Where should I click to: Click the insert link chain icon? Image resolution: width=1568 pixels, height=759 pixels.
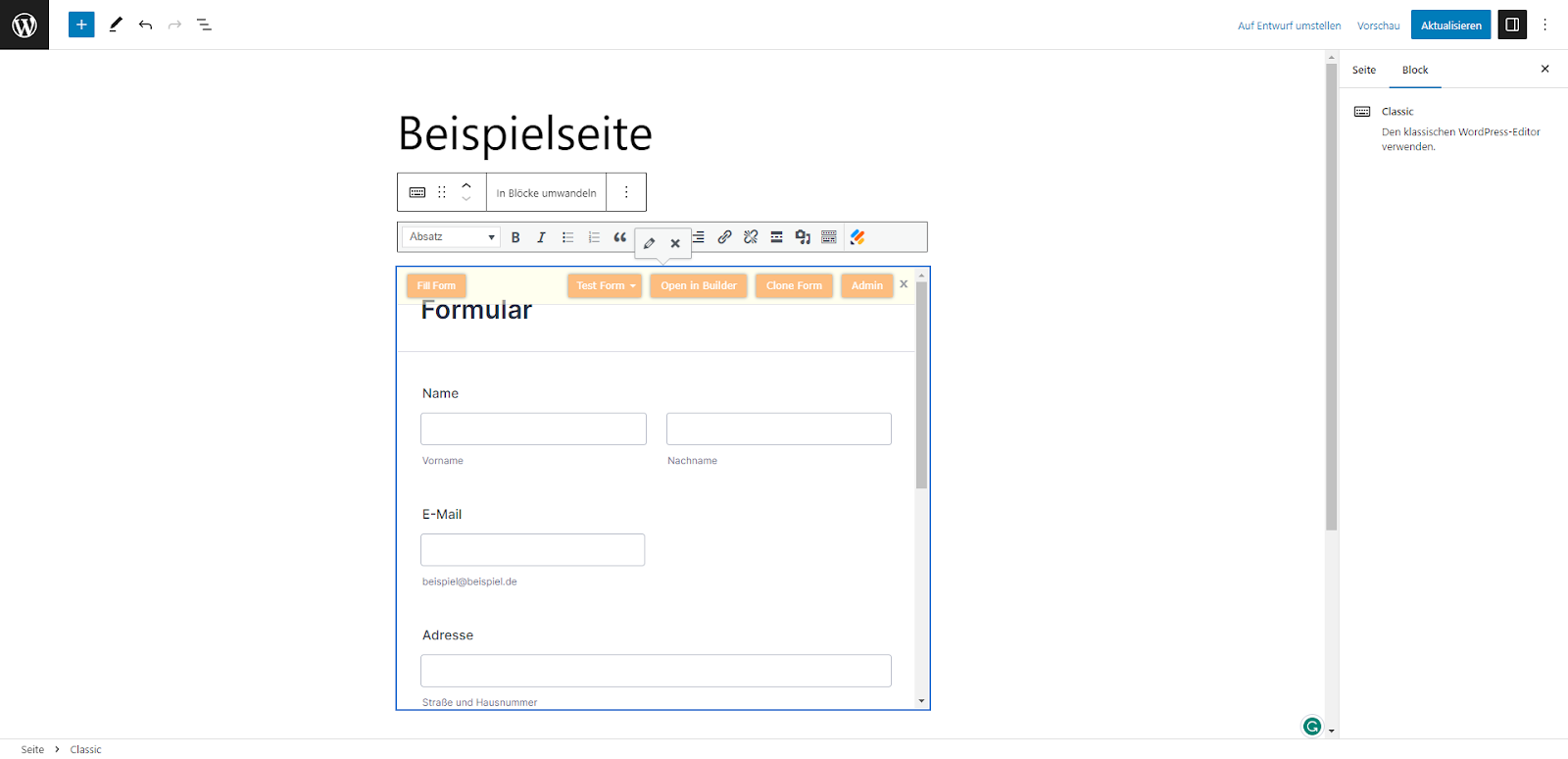pos(724,237)
